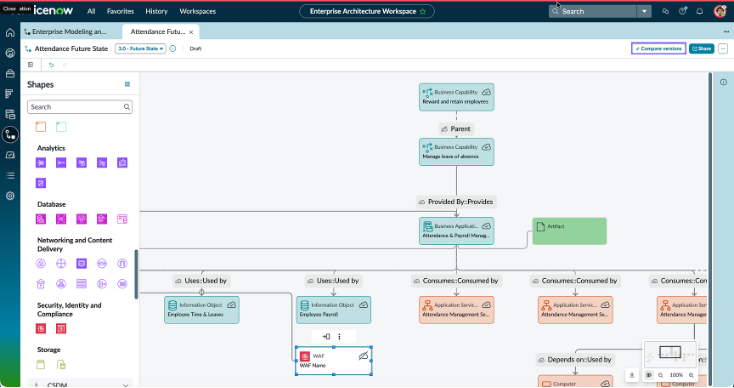Click the undo arrow in toolbar
The height and width of the screenshot is (388, 734).
point(51,65)
